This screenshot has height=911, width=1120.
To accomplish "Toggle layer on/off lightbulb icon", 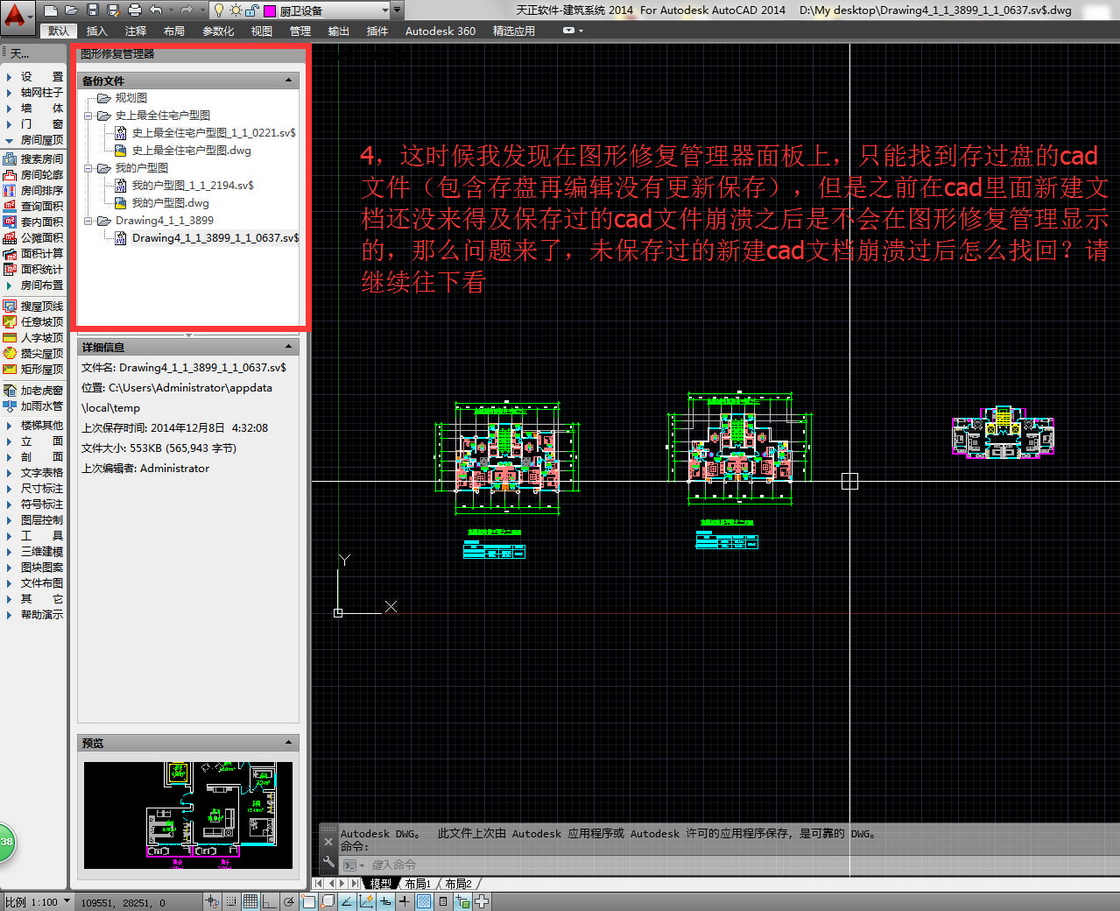I will pyautogui.click(x=219, y=10).
